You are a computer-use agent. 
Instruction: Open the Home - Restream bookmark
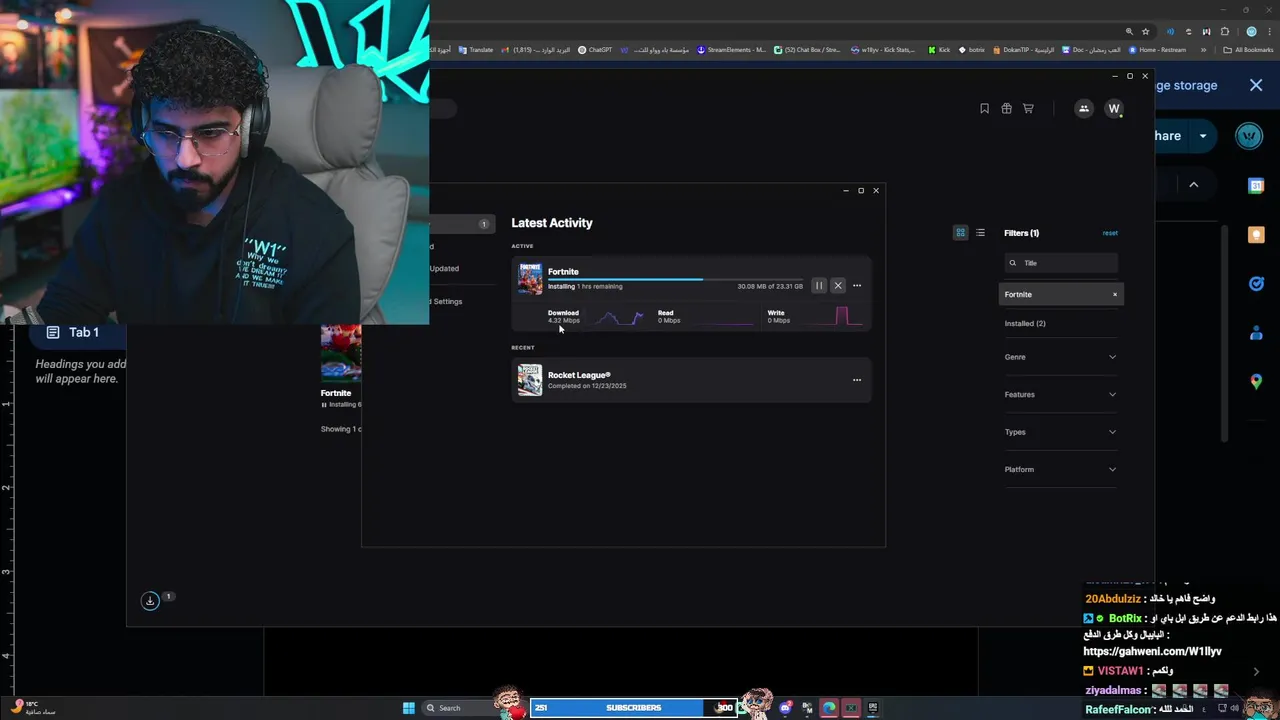coord(1158,49)
